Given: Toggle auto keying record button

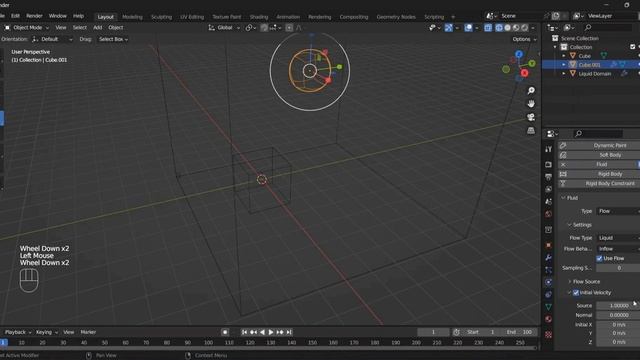Looking at the screenshot, I should [x=225, y=332].
